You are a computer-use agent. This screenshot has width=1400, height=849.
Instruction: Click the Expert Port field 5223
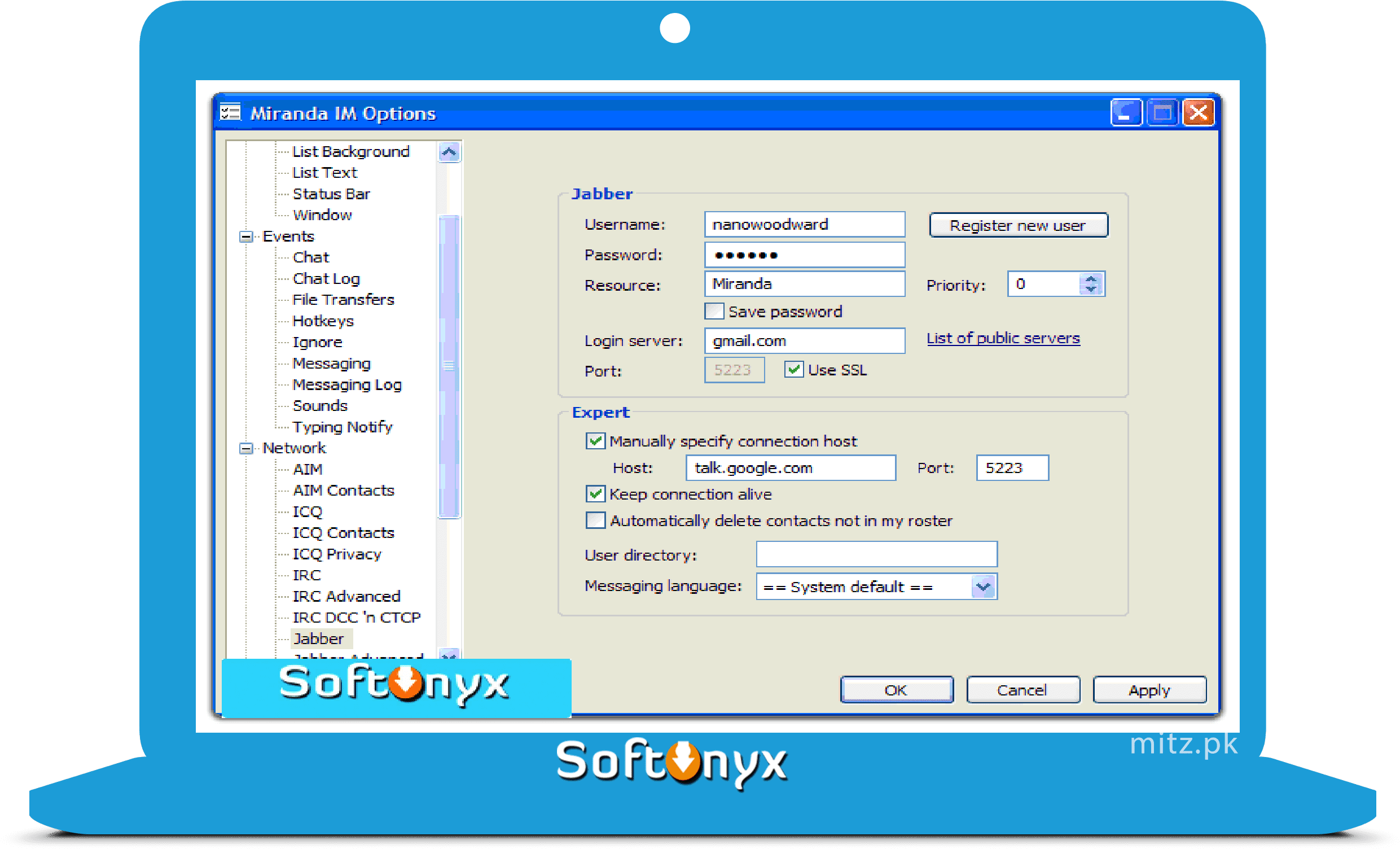(x=1012, y=468)
